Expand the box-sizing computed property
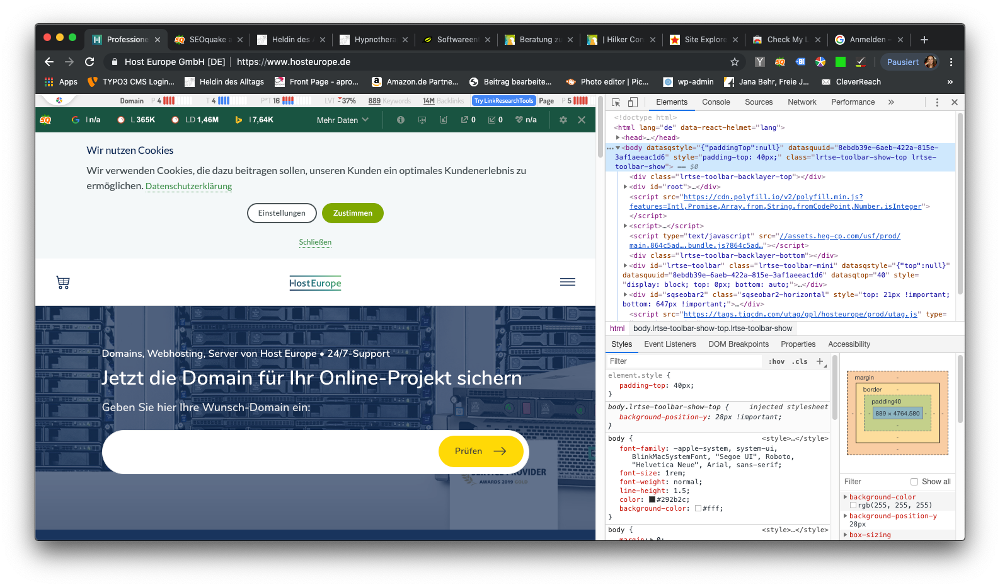1000x587 pixels. [846, 535]
